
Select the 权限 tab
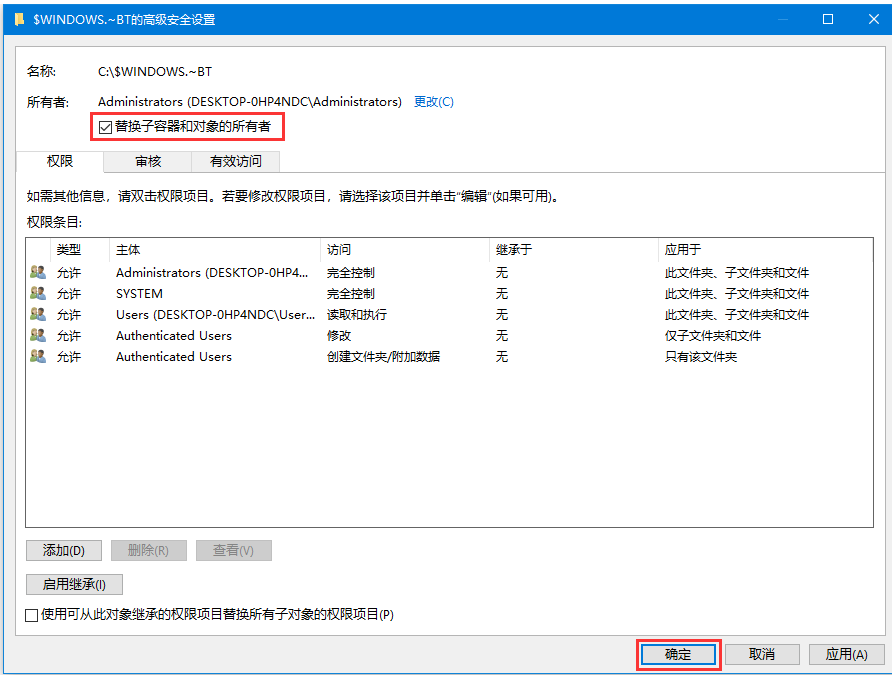[60, 161]
